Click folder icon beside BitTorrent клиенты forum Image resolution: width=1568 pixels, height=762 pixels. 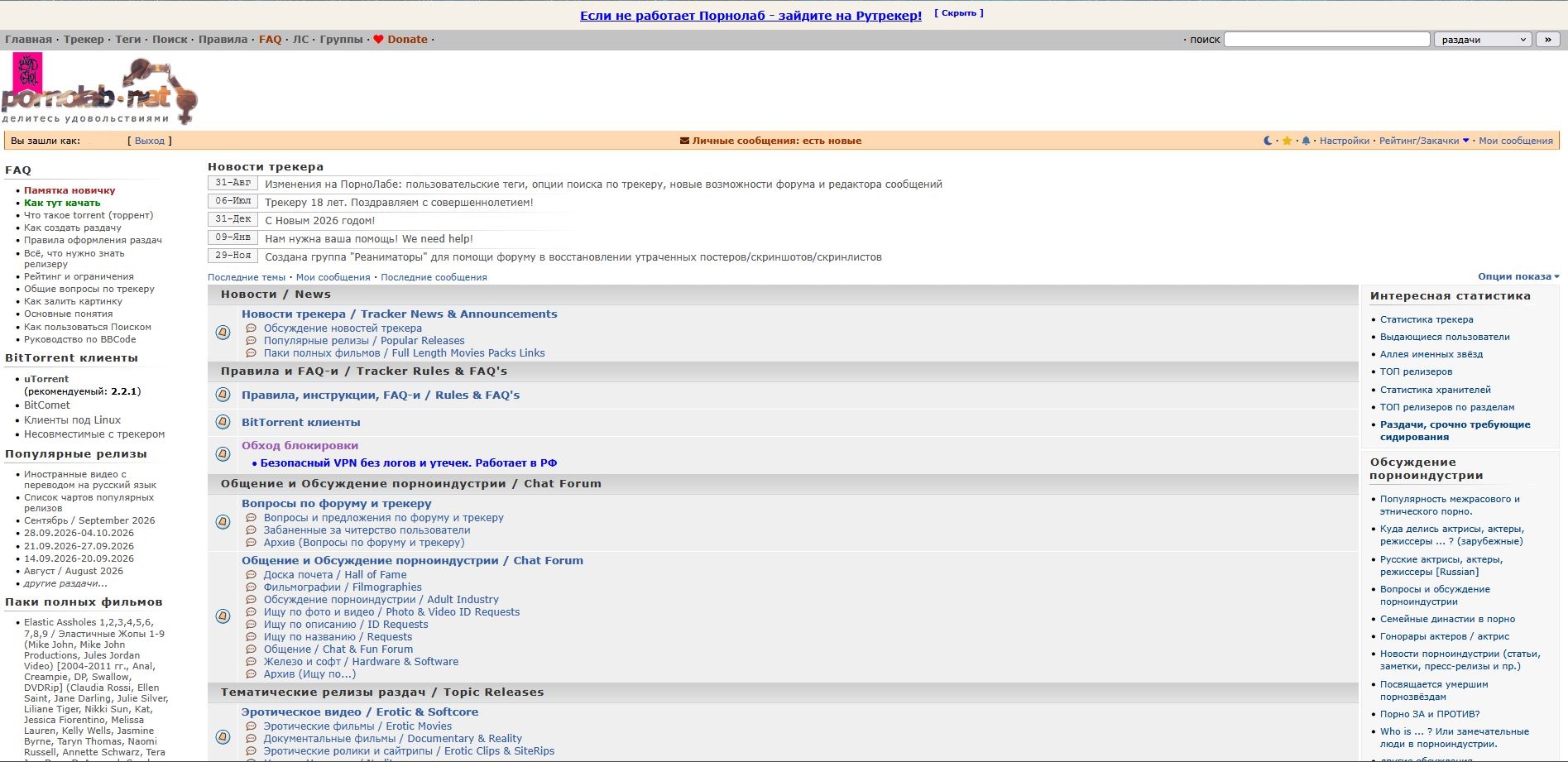point(223,422)
